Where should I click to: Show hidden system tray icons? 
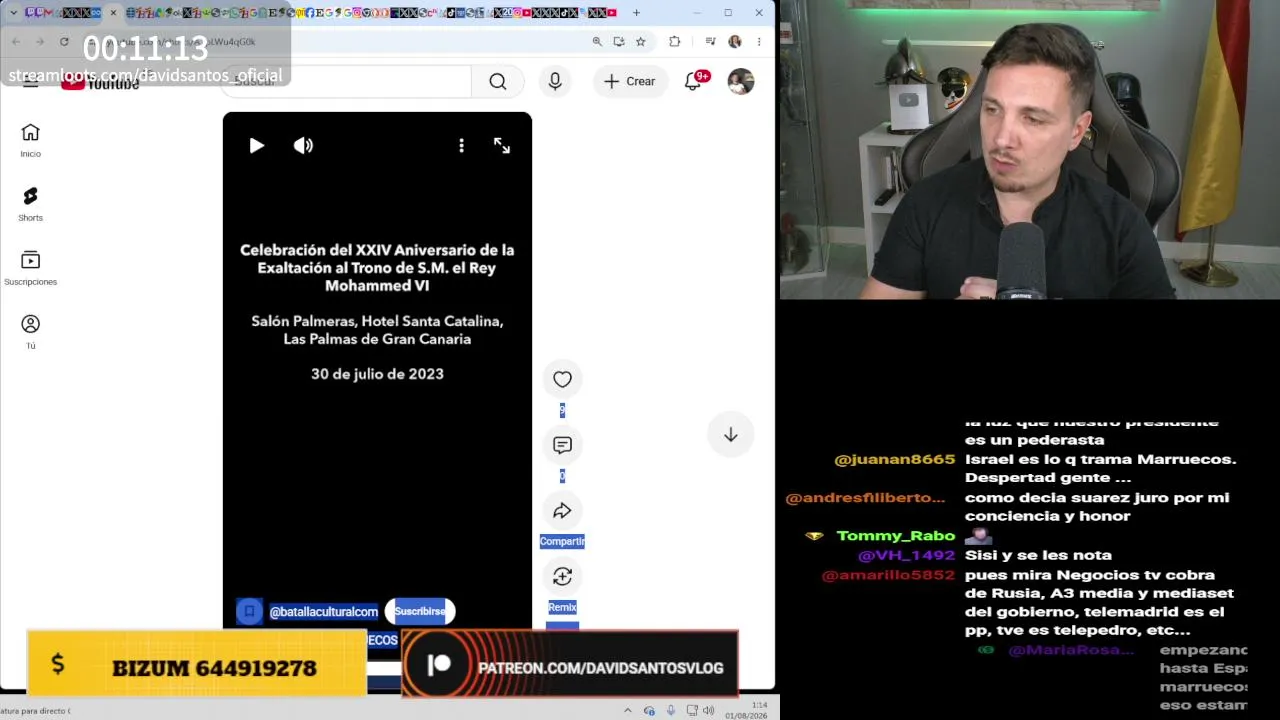628,711
